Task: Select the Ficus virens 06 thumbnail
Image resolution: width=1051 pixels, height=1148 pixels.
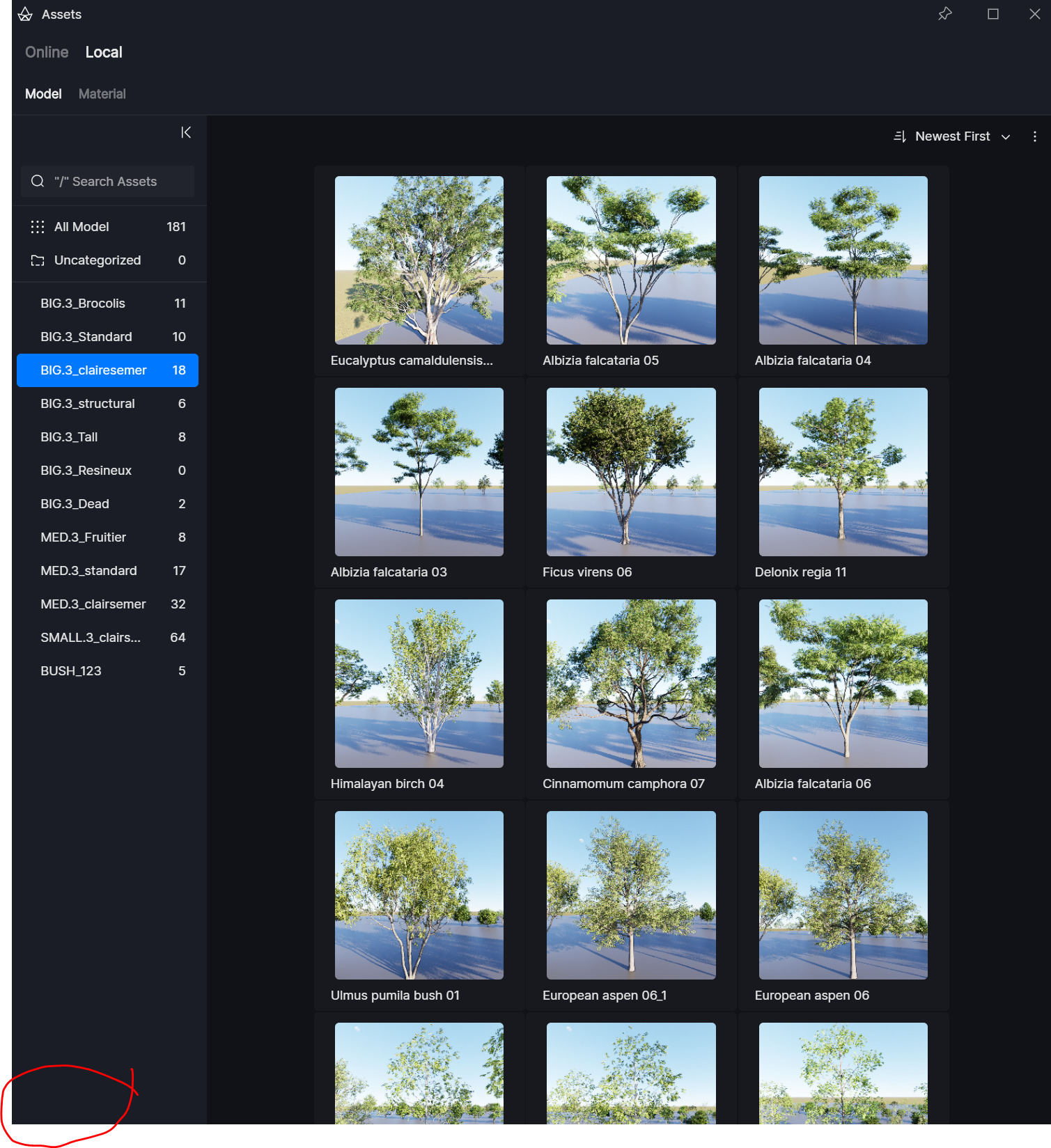Action: (x=630, y=472)
